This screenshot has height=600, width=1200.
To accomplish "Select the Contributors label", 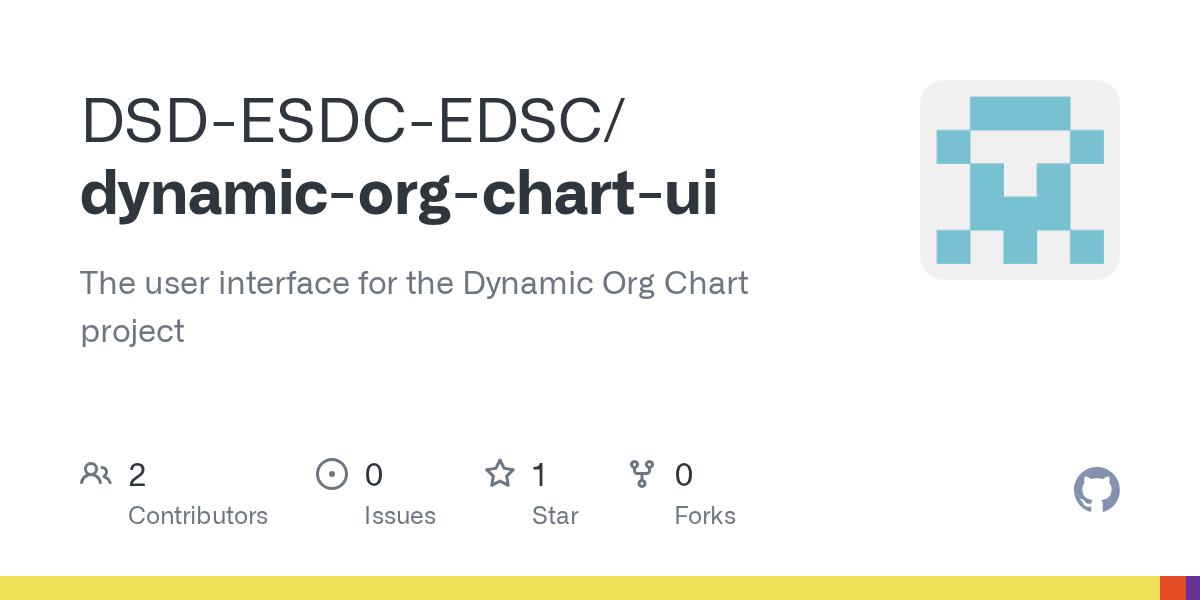I will coord(198,516).
